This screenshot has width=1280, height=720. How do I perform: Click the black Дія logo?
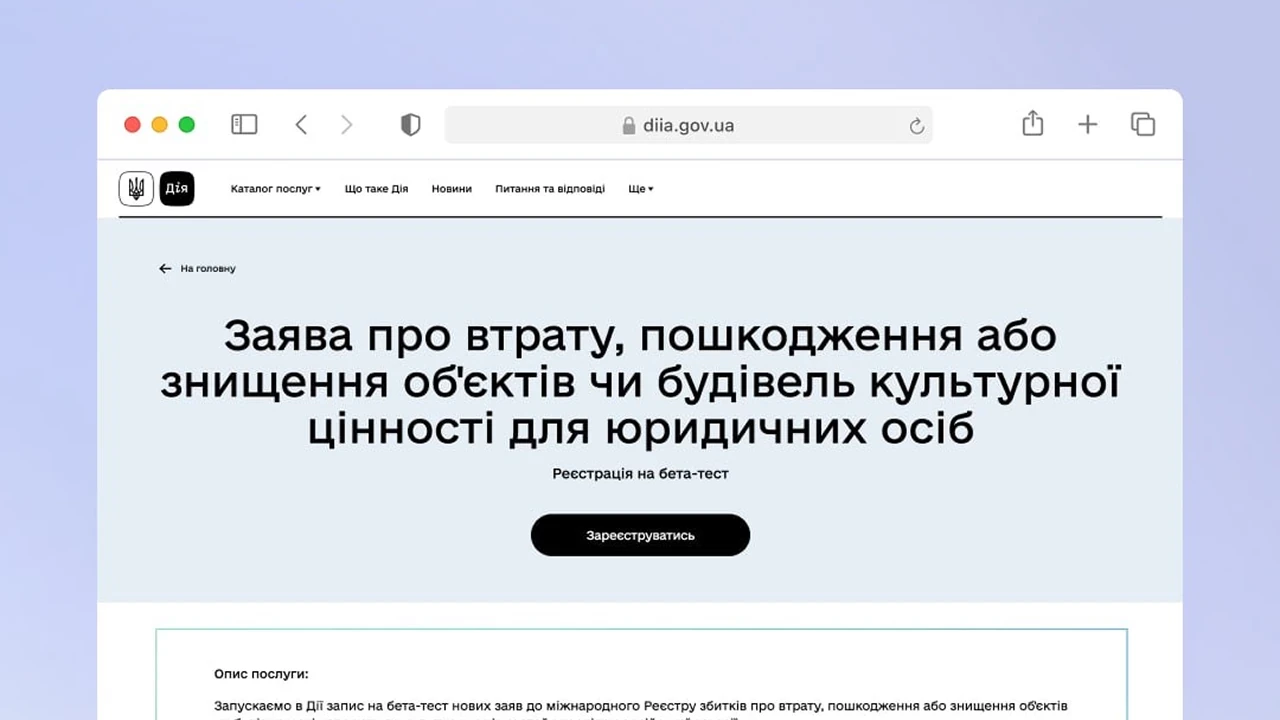click(x=177, y=188)
